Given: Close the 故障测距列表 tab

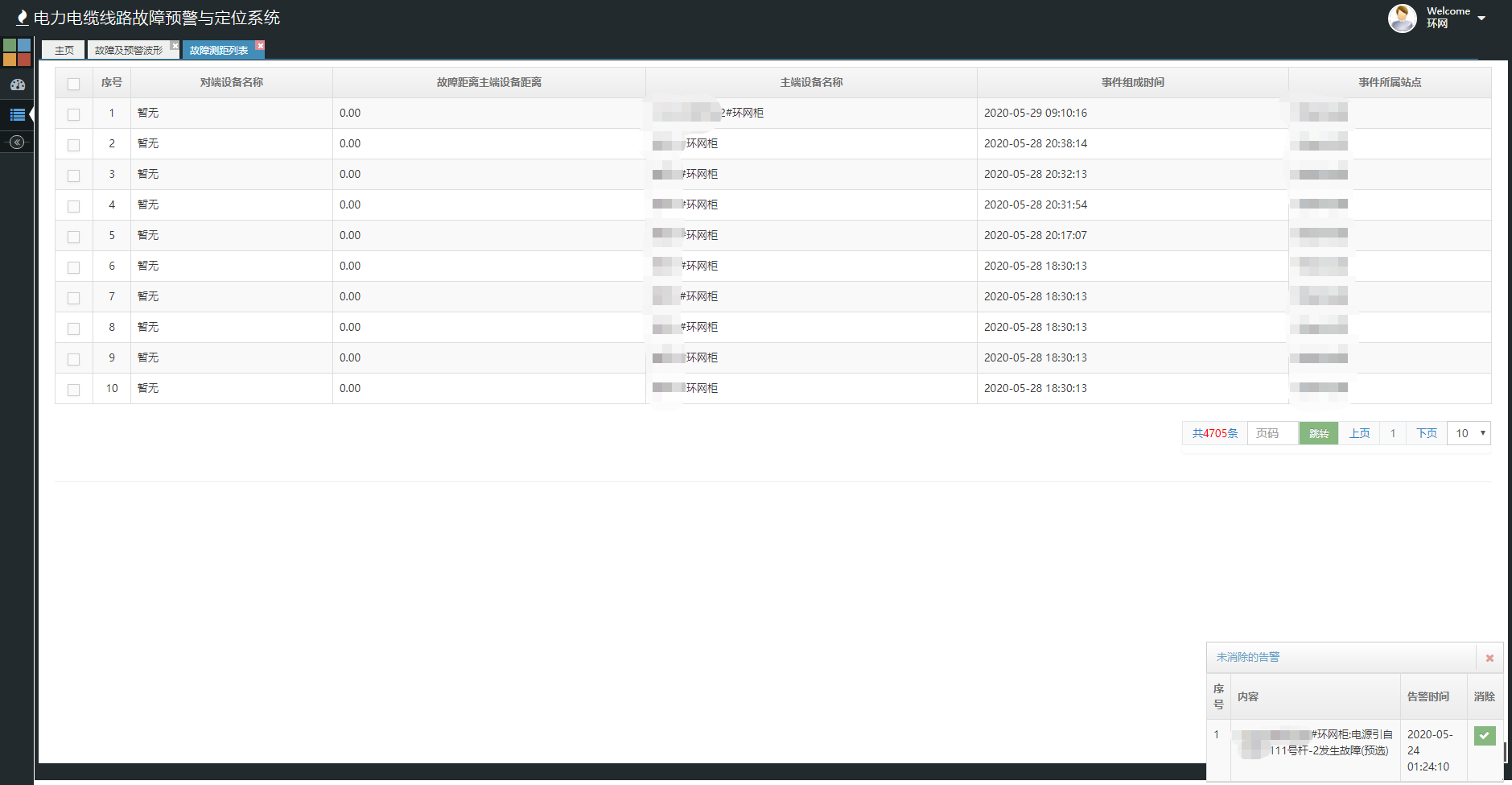Looking at the screenshot, I should (x=260, y=46).
